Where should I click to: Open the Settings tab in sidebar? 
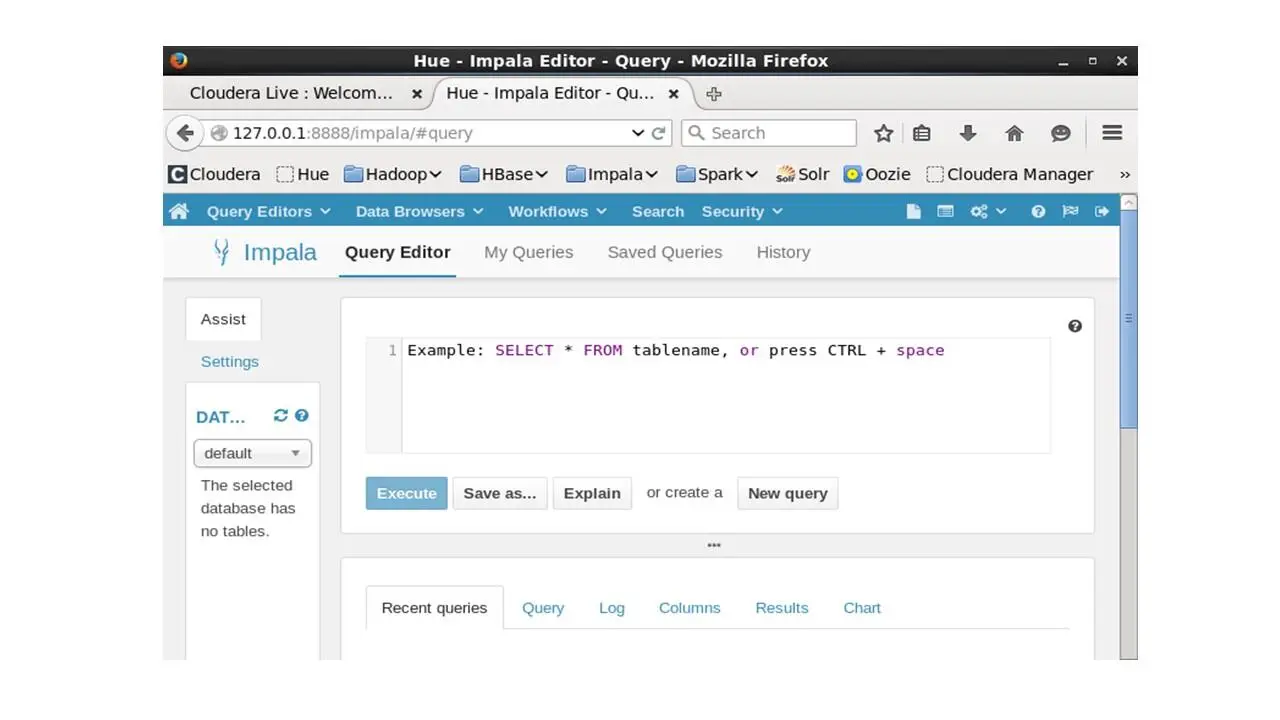point(230,361)
